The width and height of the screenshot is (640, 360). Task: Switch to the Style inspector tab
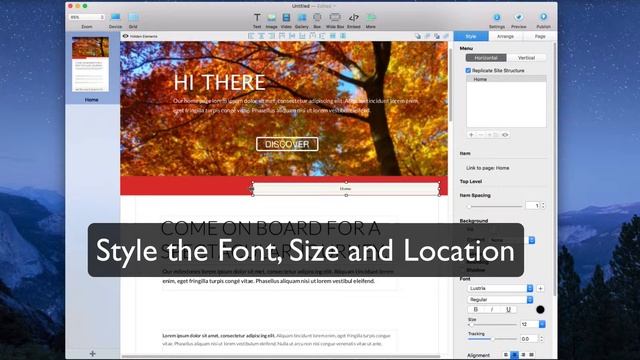pyautogui.click(x=471, y=36)
